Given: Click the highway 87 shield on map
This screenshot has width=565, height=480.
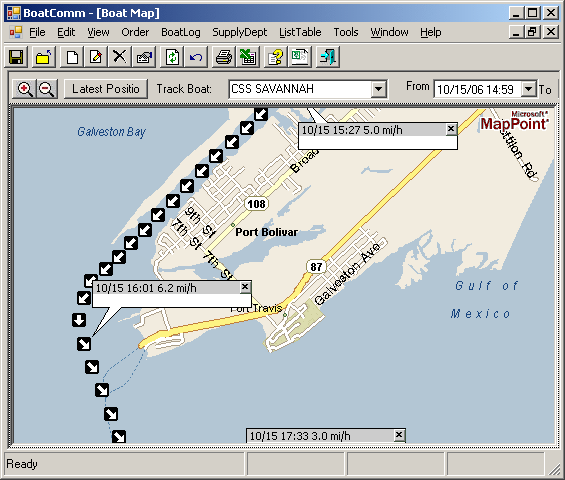Looking at the screenshot, I should point(316,267).
